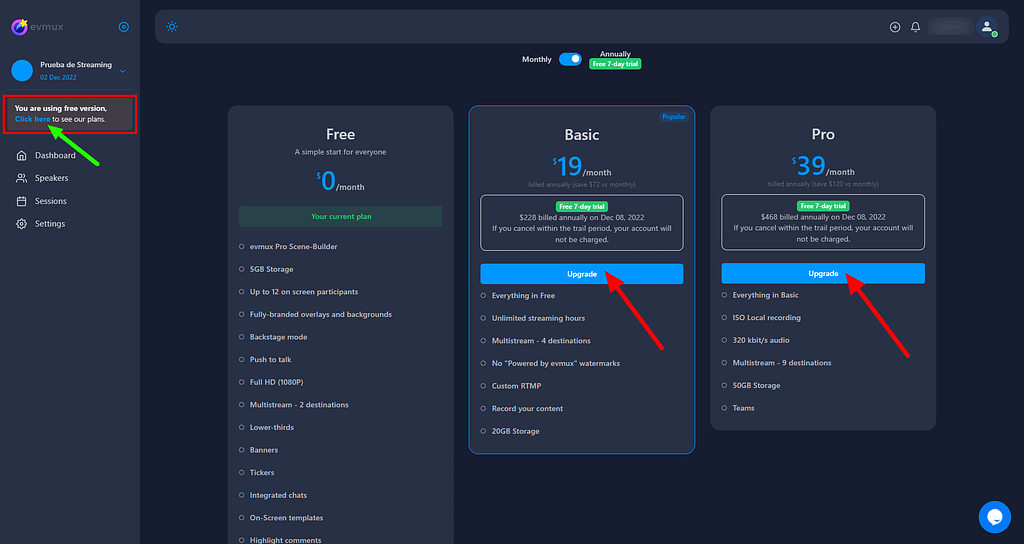Click 'Everything in Free' feature
The image size is (1024, 544).
click(x=523, y=296)
